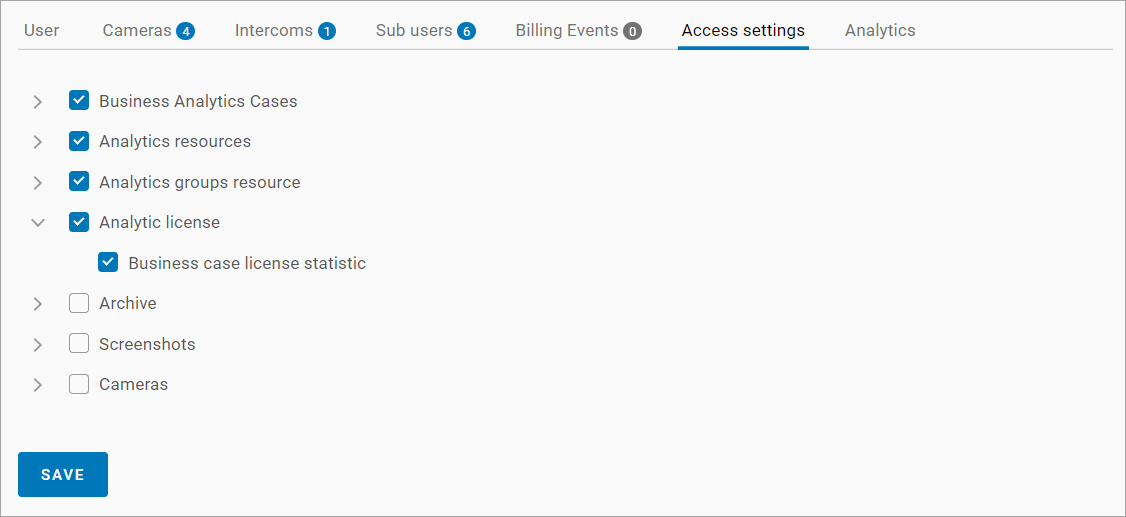This screenshot has height=517, width=1126.
Task: Uncheck the Analytic license checkbox
Action: [x=79, y=222]
